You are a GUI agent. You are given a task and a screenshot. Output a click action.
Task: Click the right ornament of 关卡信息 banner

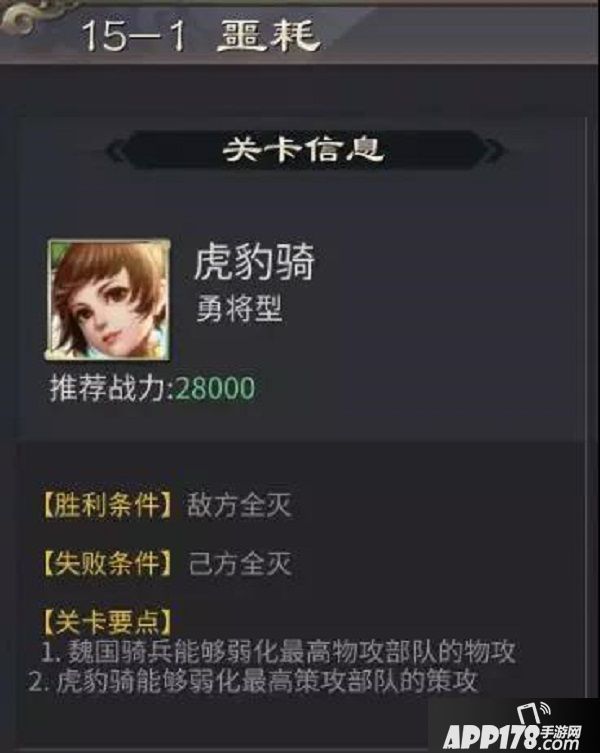click(x=492, y=151)
